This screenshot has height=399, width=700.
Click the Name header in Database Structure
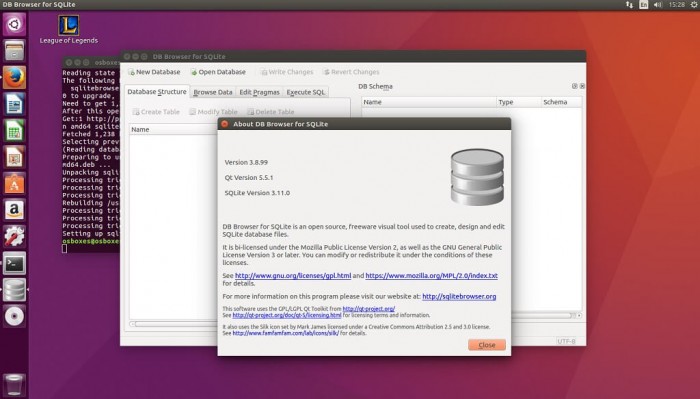point(173,129)
